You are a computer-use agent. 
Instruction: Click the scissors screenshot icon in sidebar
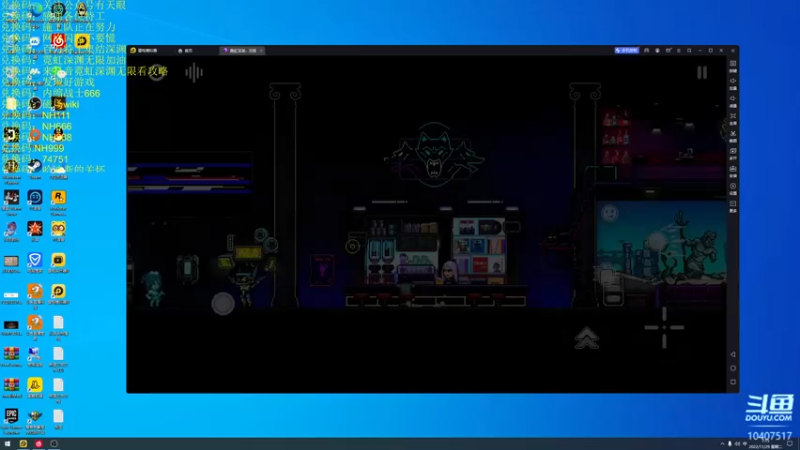pyautogui.click(x=733, y=135)
